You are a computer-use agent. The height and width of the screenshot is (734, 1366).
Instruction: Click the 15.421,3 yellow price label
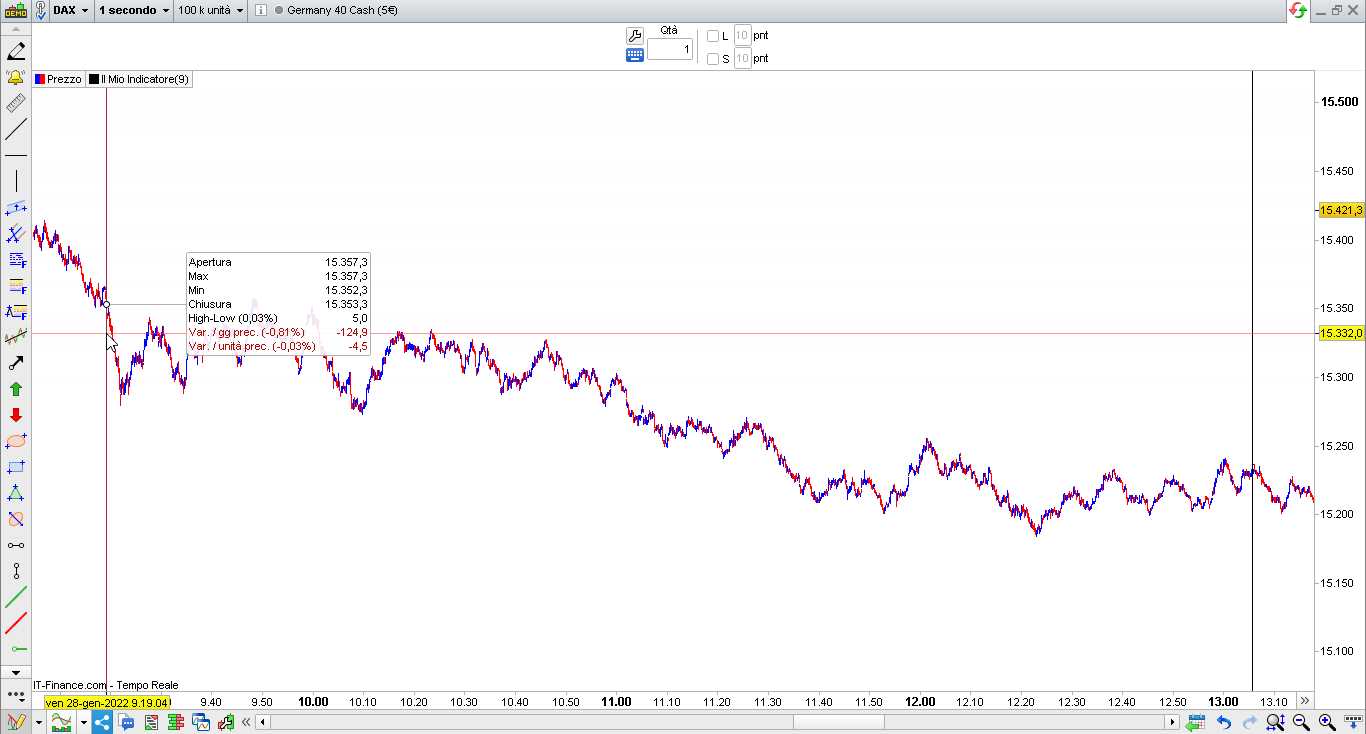click(x=1342, y=210)
